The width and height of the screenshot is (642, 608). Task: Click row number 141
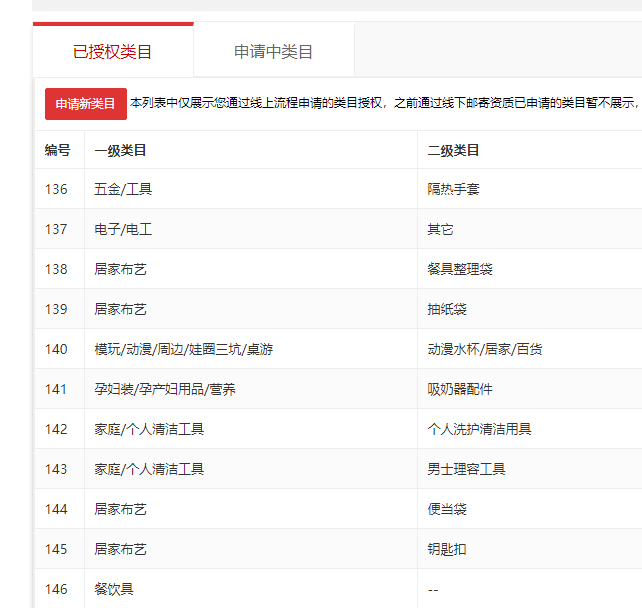tap(56, 389)
